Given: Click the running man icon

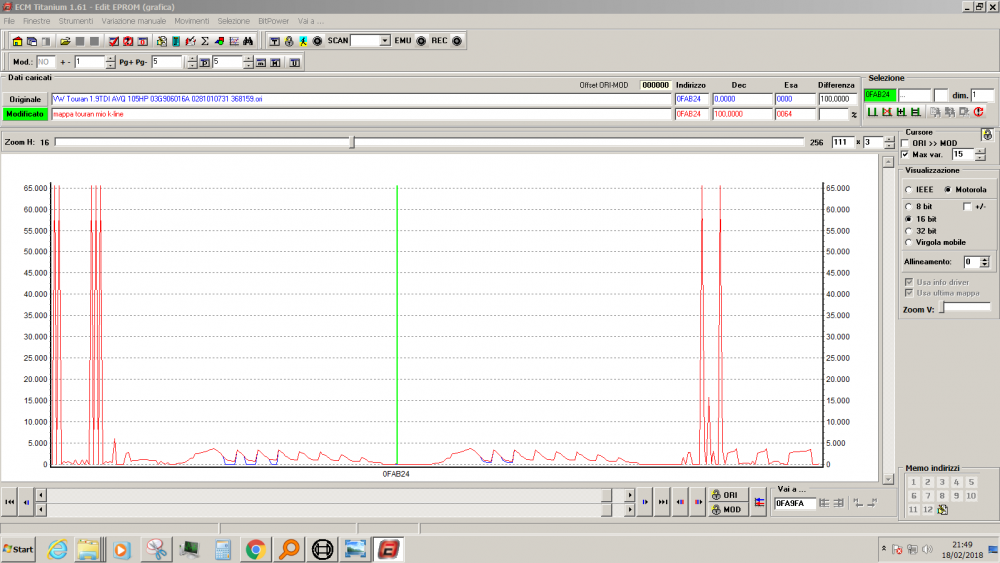Looking at the screenshot, I should (x=303, y=41).
